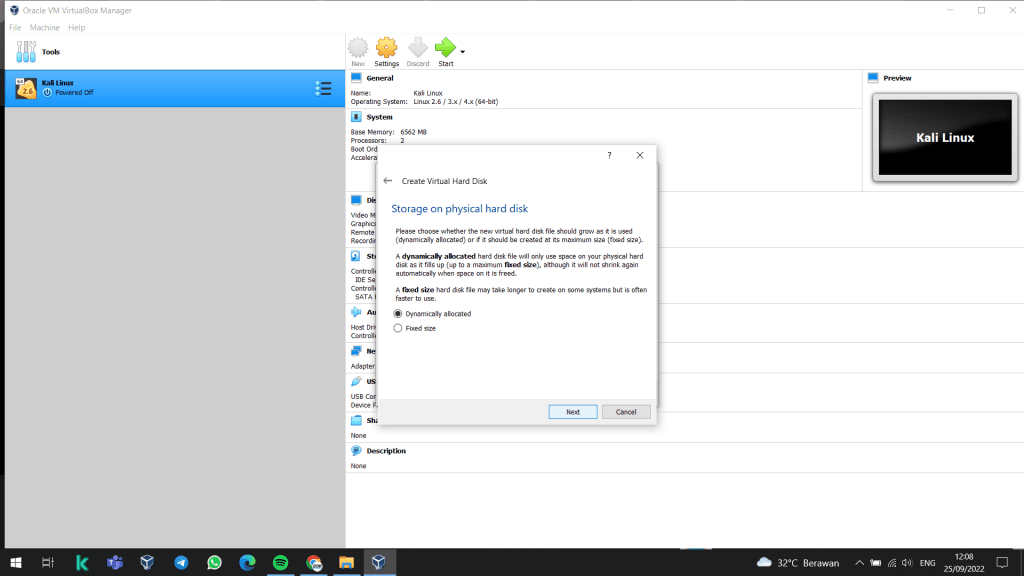
Task: Click the dialog's question mark help icon
Action: coord(610,155)
